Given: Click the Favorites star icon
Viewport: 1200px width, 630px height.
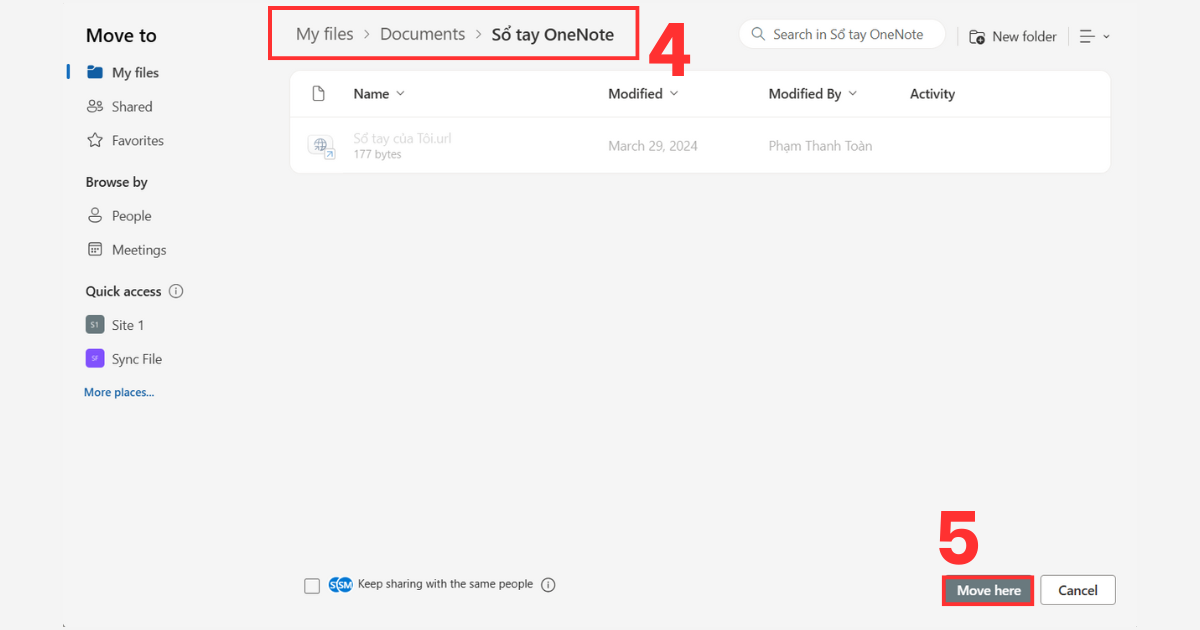Looking at the screenshot, I should 95,140.
